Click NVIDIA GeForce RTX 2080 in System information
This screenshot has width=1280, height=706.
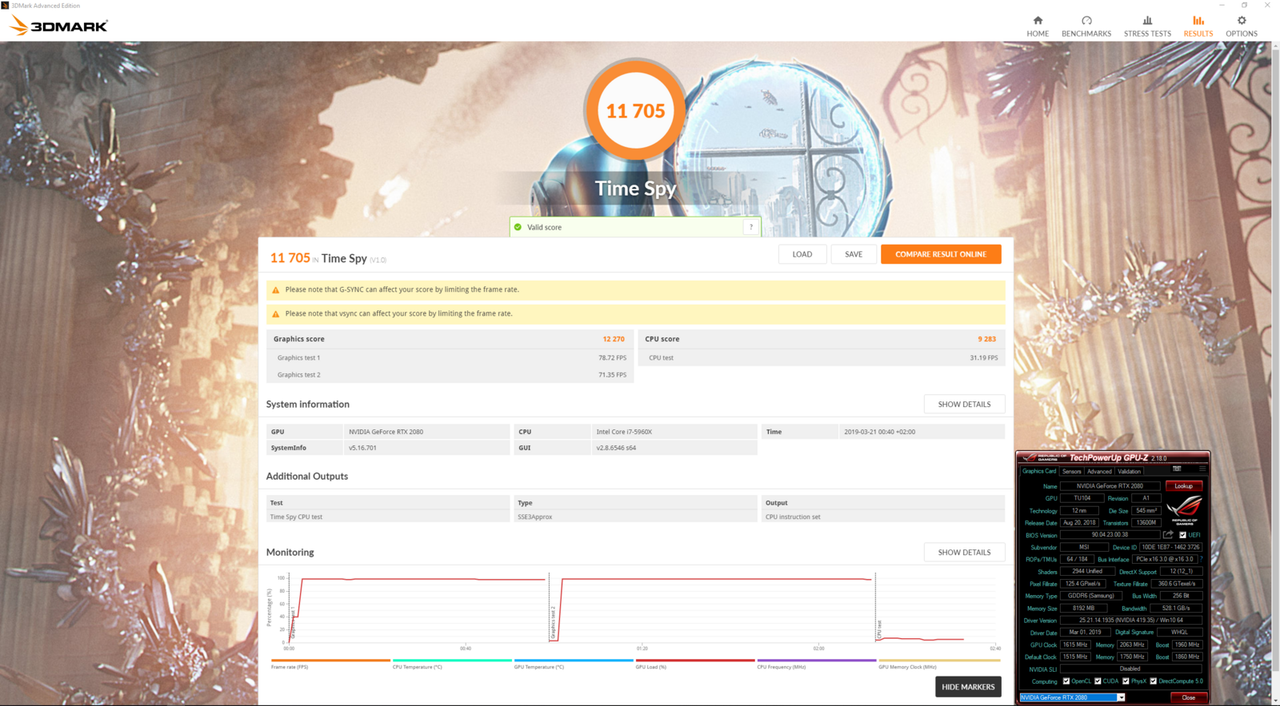[385, 432]
